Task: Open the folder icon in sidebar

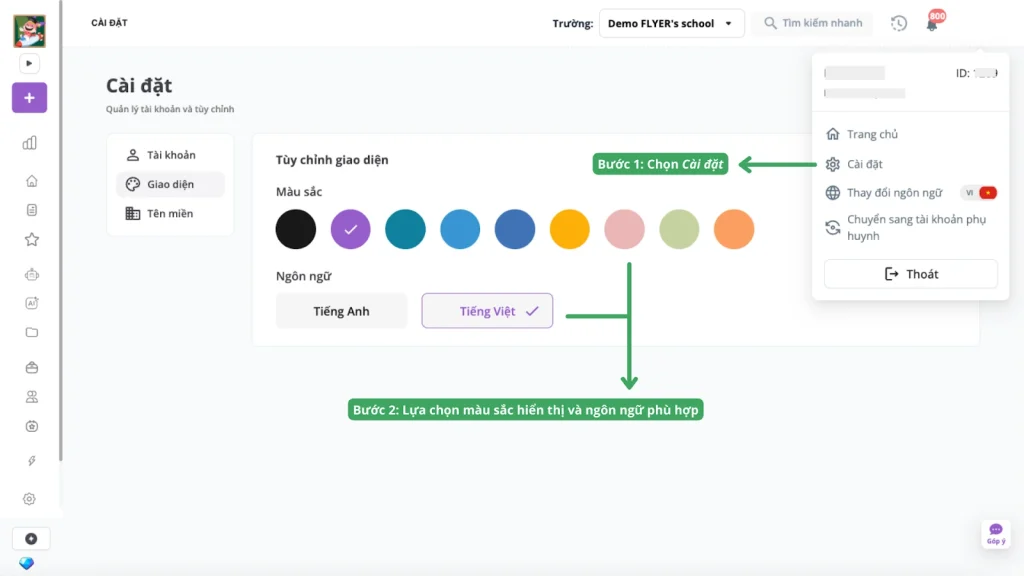Action: [31, 332]
